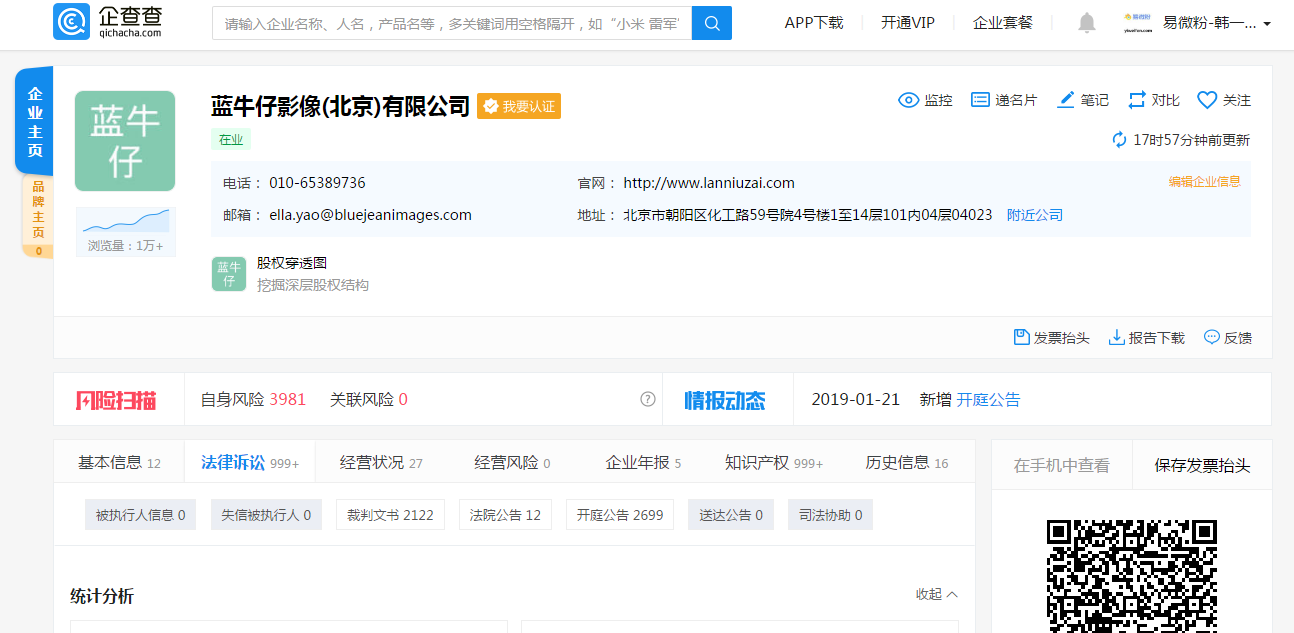Collapse 统计分析 using the 收起 chevron
This screenshot has width=1294, height=633.
click(x=952, y=594)
